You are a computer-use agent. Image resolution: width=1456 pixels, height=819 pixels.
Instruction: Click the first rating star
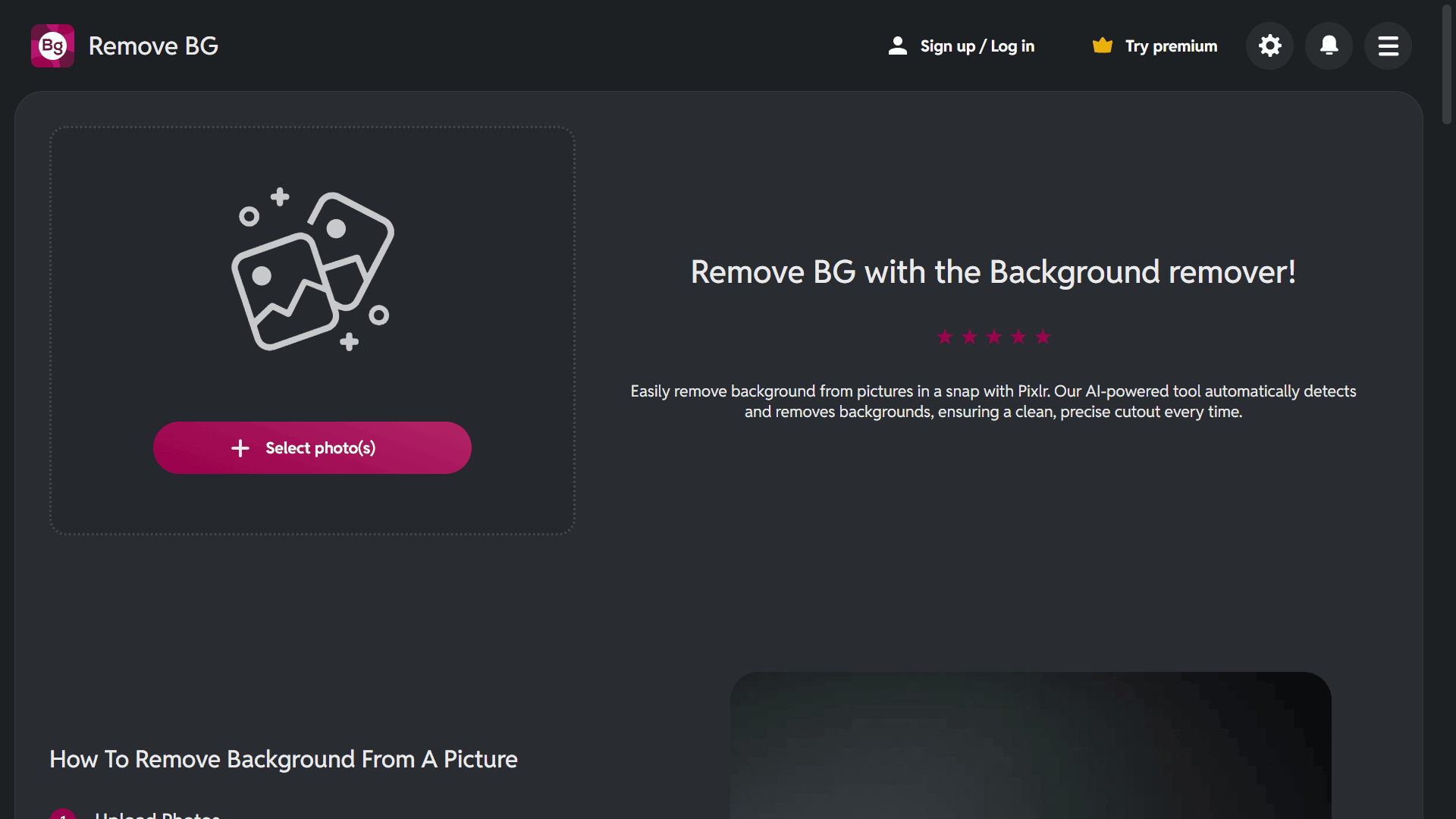[944, 337]
